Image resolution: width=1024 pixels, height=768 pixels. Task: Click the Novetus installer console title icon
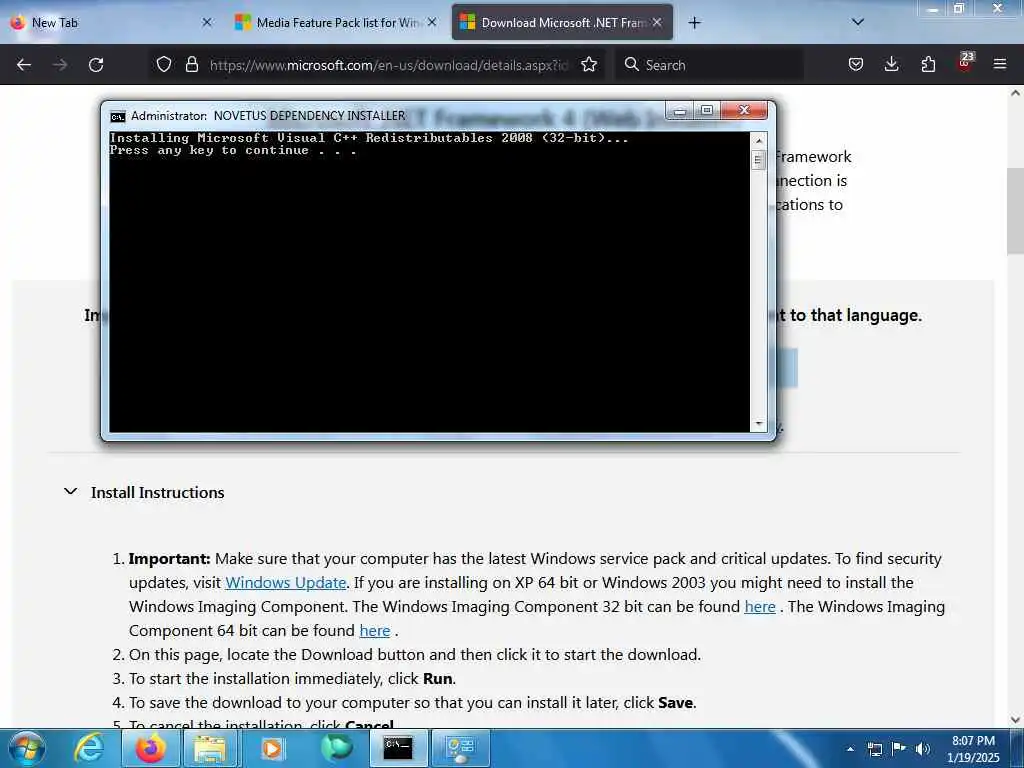118,116
